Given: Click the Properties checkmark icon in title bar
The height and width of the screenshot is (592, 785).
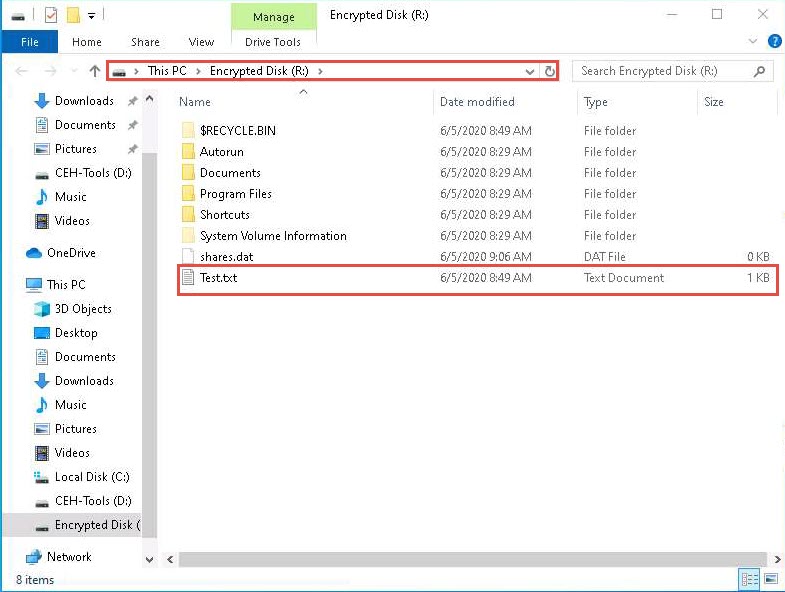Looking at the screenshot, I should tap(51, 15).
